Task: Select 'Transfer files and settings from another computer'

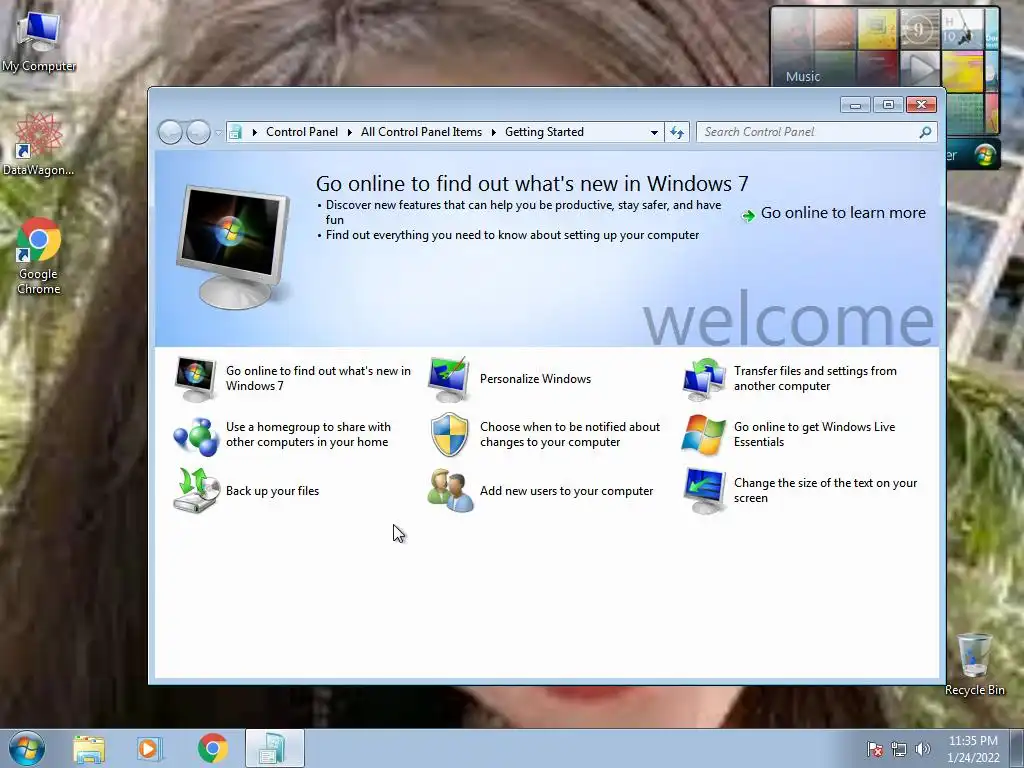Action: [815, 378]
